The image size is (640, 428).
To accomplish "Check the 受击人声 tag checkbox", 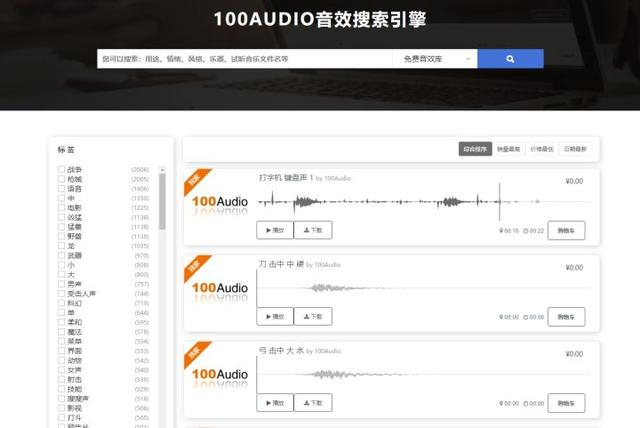I will pos(61,293).
